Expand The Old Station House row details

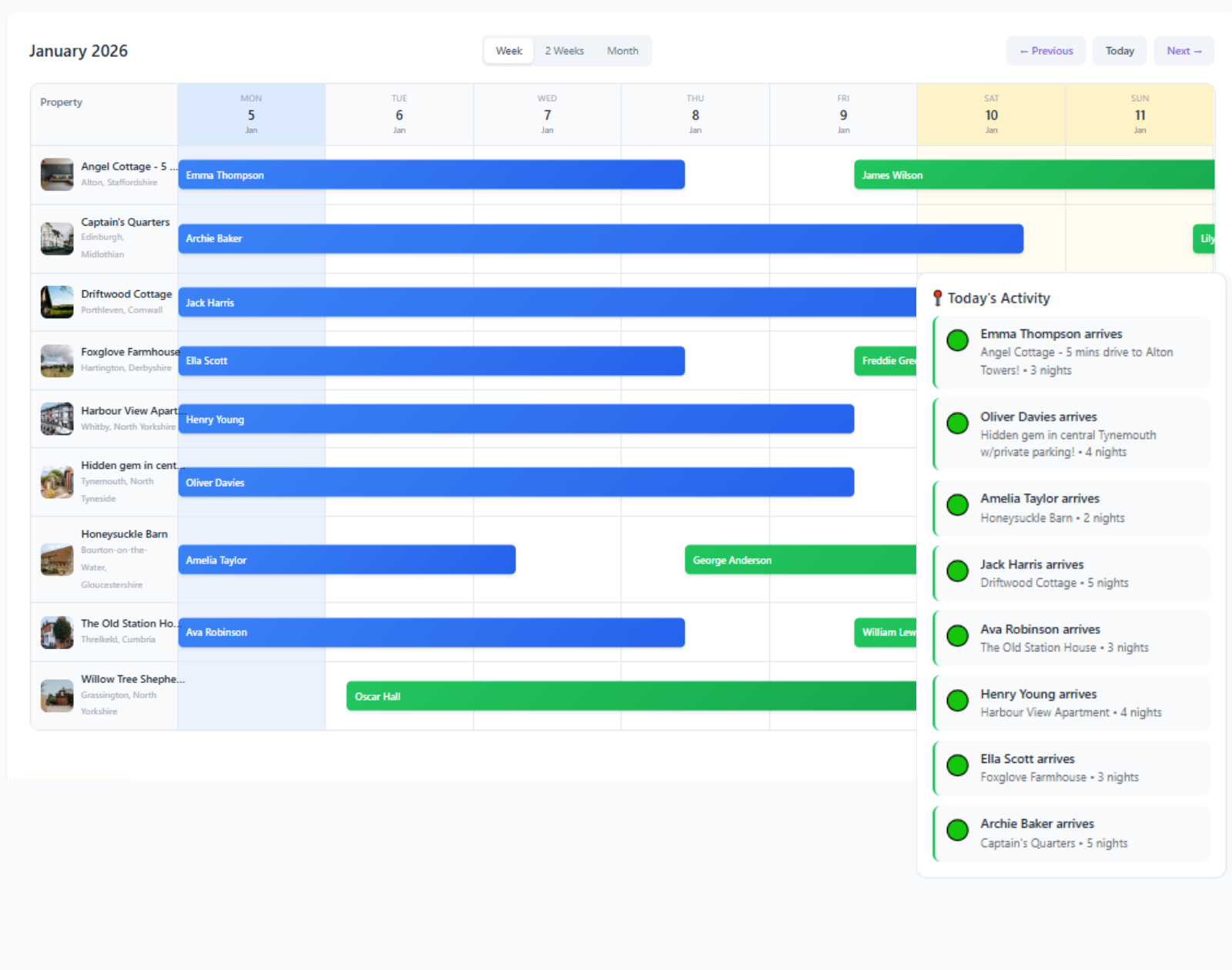click(129, 623)
